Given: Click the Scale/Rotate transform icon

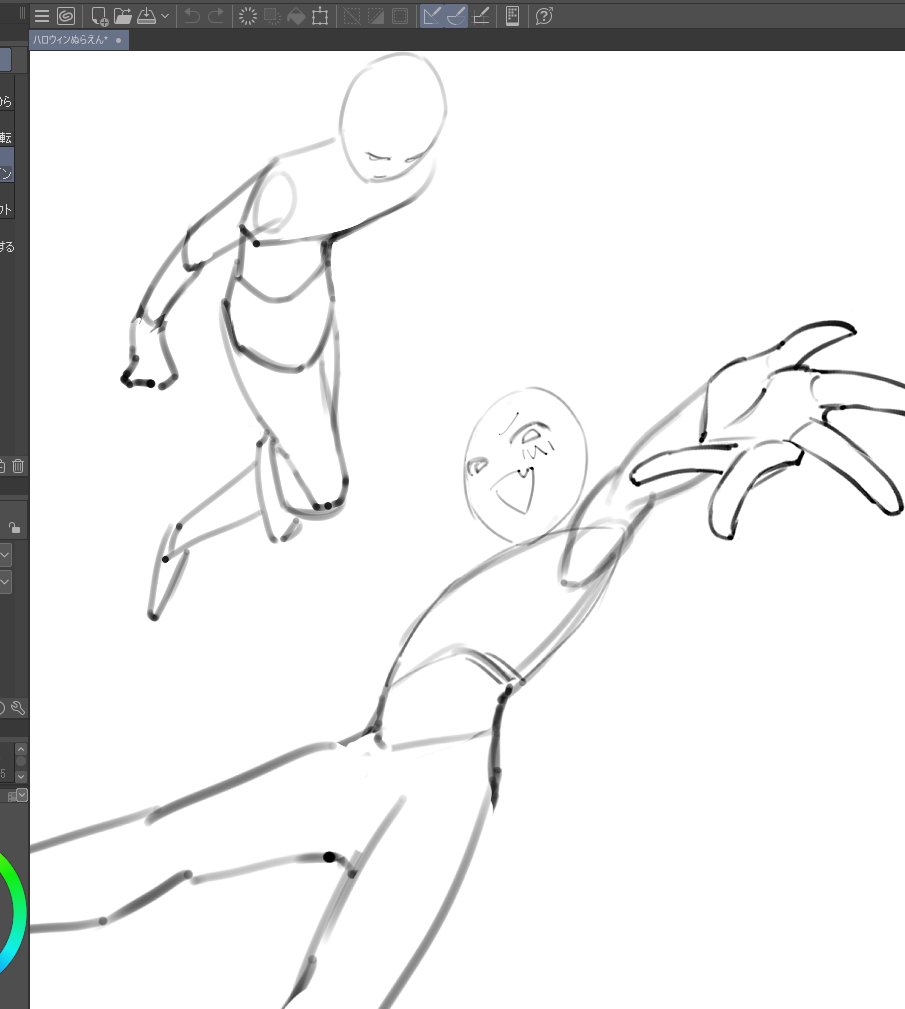Looking at the screenshot, I should pos(320,16).
